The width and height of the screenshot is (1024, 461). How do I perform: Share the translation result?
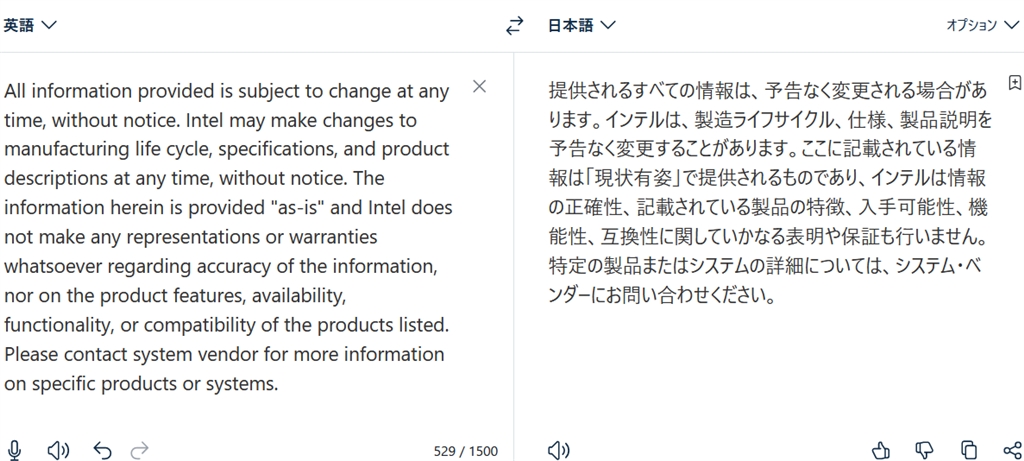pos(1012,450)
